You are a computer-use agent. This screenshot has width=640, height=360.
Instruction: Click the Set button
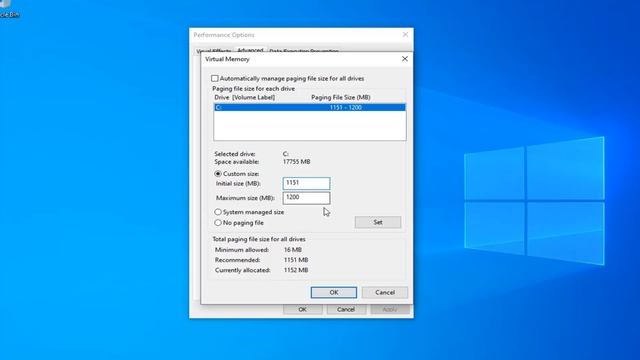378,222
